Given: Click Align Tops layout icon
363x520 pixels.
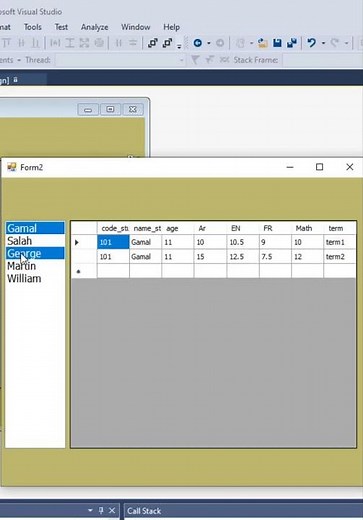Looking at the screenshot, I should click(x=7, y=43).
